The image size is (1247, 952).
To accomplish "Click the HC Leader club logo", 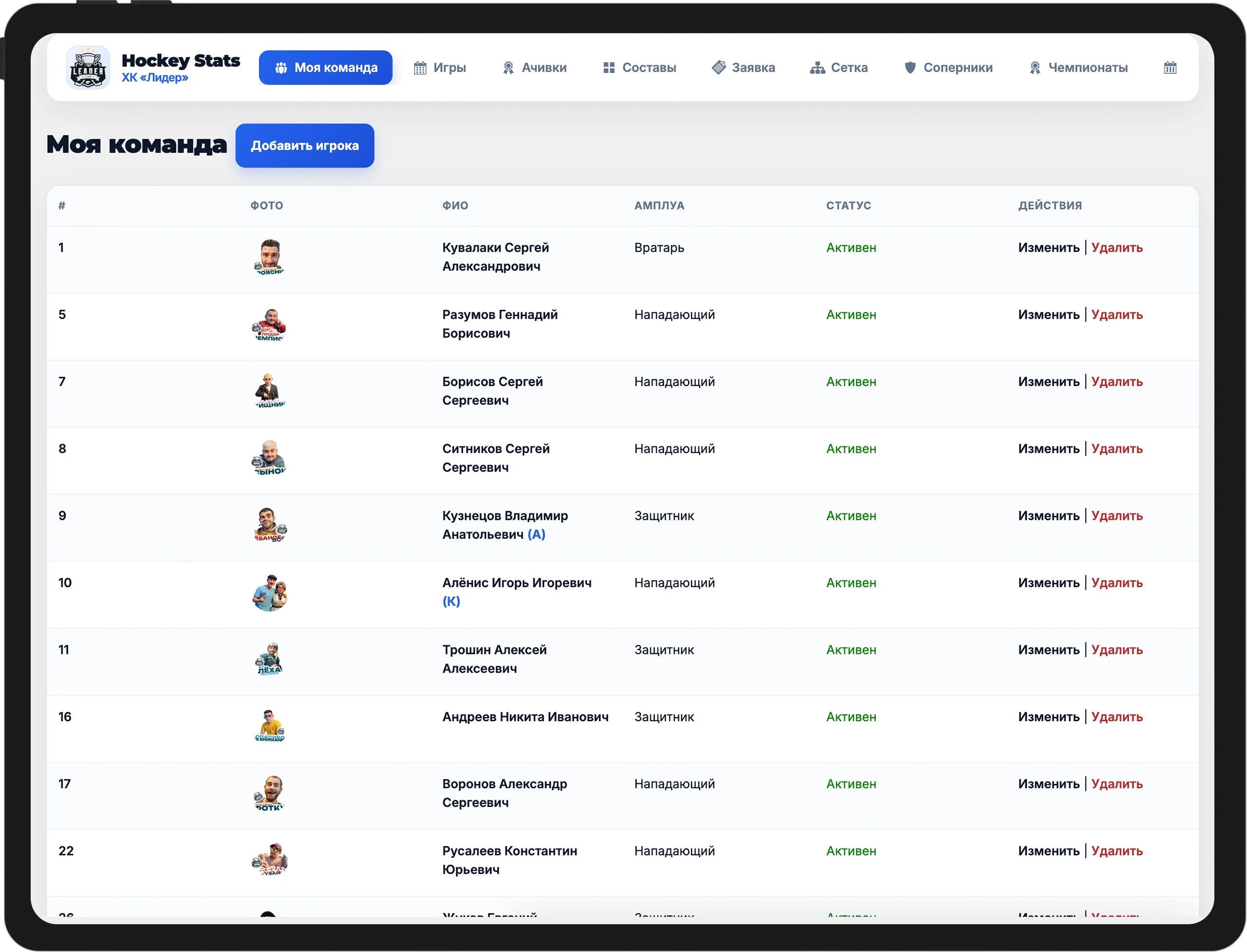I will pos(88,68).
